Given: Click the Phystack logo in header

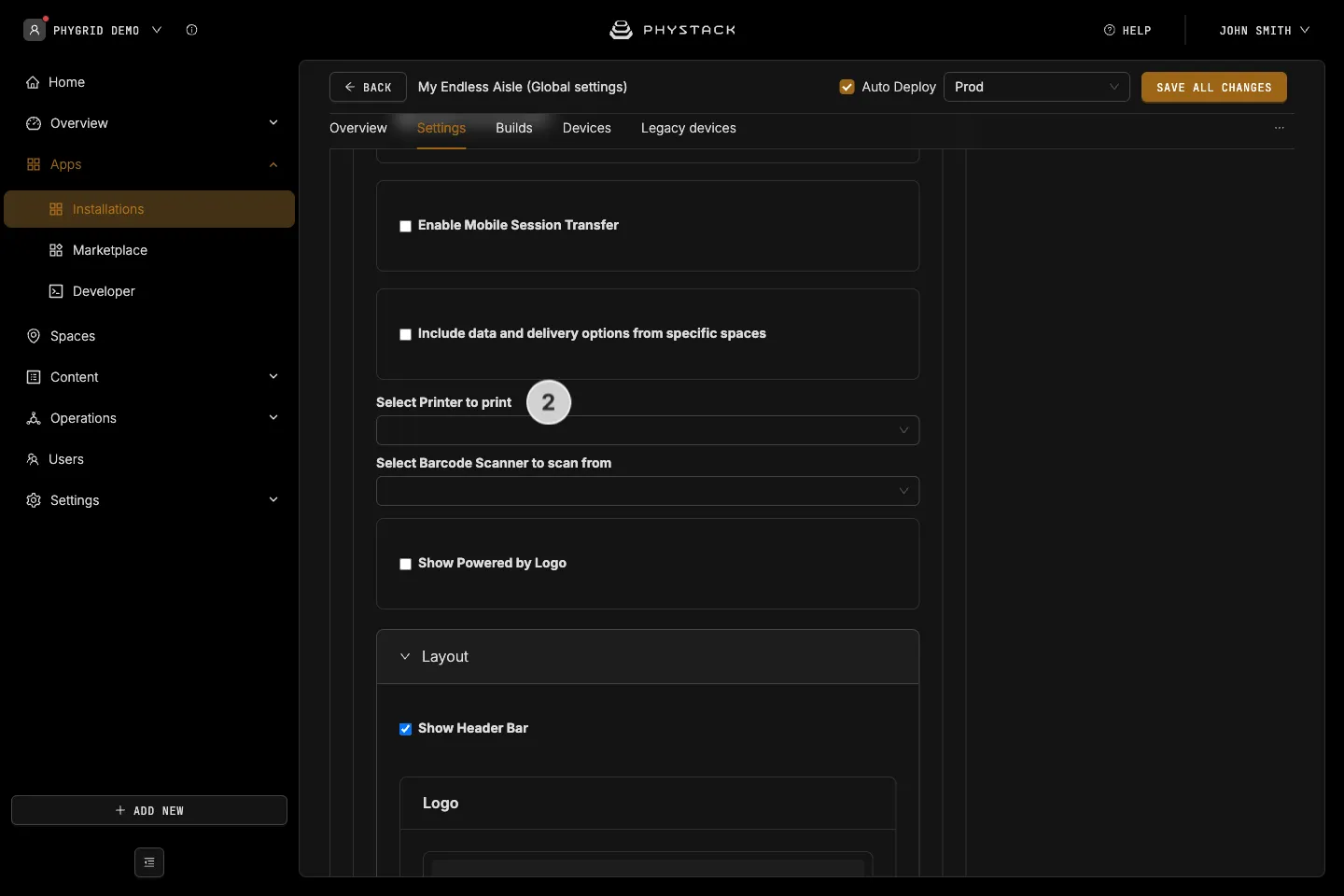Looking at the screenshot, I should [x=672, y=30].
